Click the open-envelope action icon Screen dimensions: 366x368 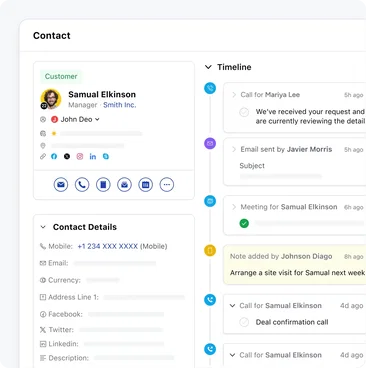(x=124, y=184)
